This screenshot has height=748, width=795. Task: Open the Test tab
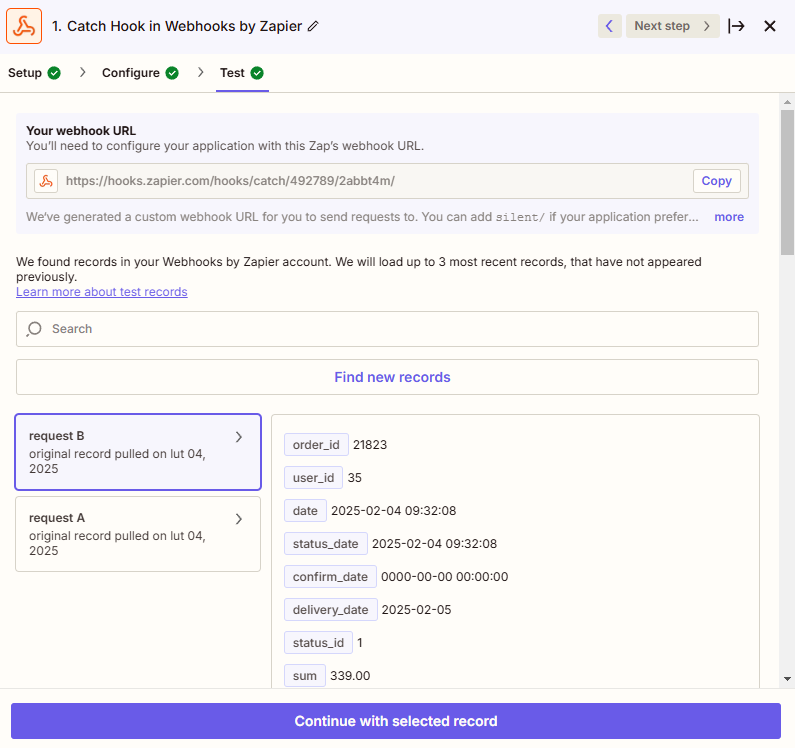pyautogui.click(x=232, y=73)
